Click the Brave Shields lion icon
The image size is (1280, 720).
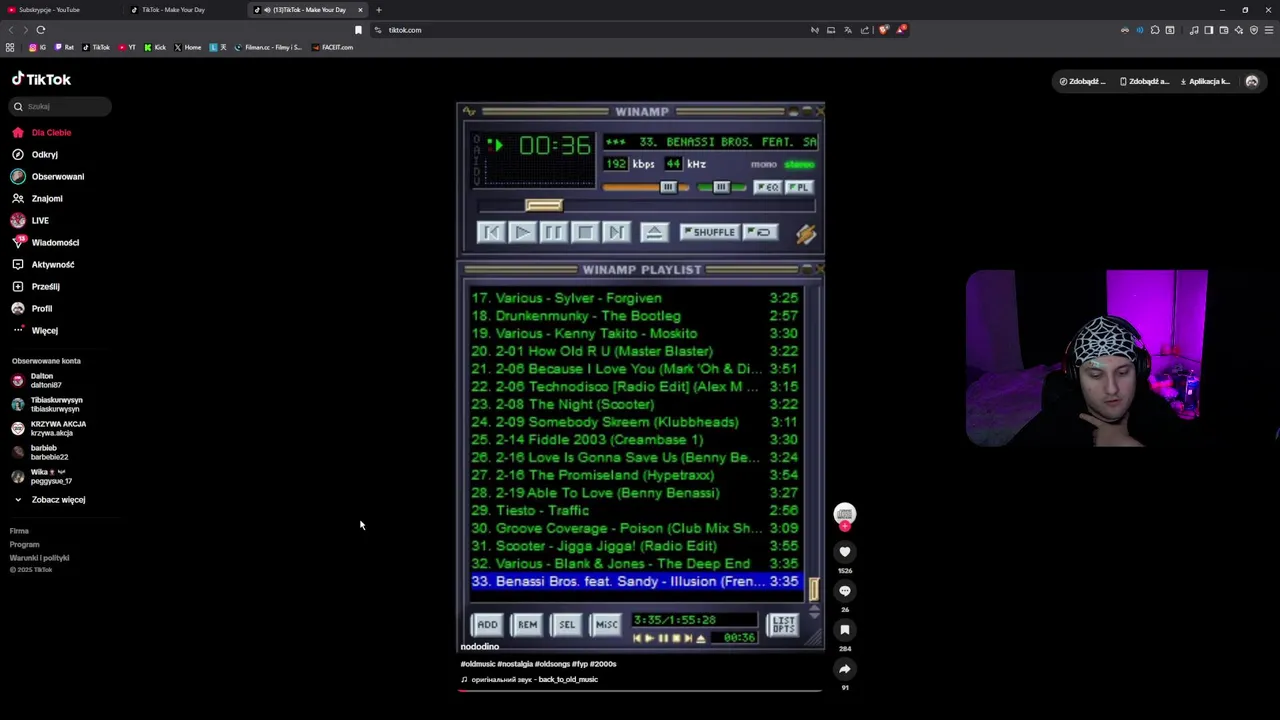[x=883, y=30]
